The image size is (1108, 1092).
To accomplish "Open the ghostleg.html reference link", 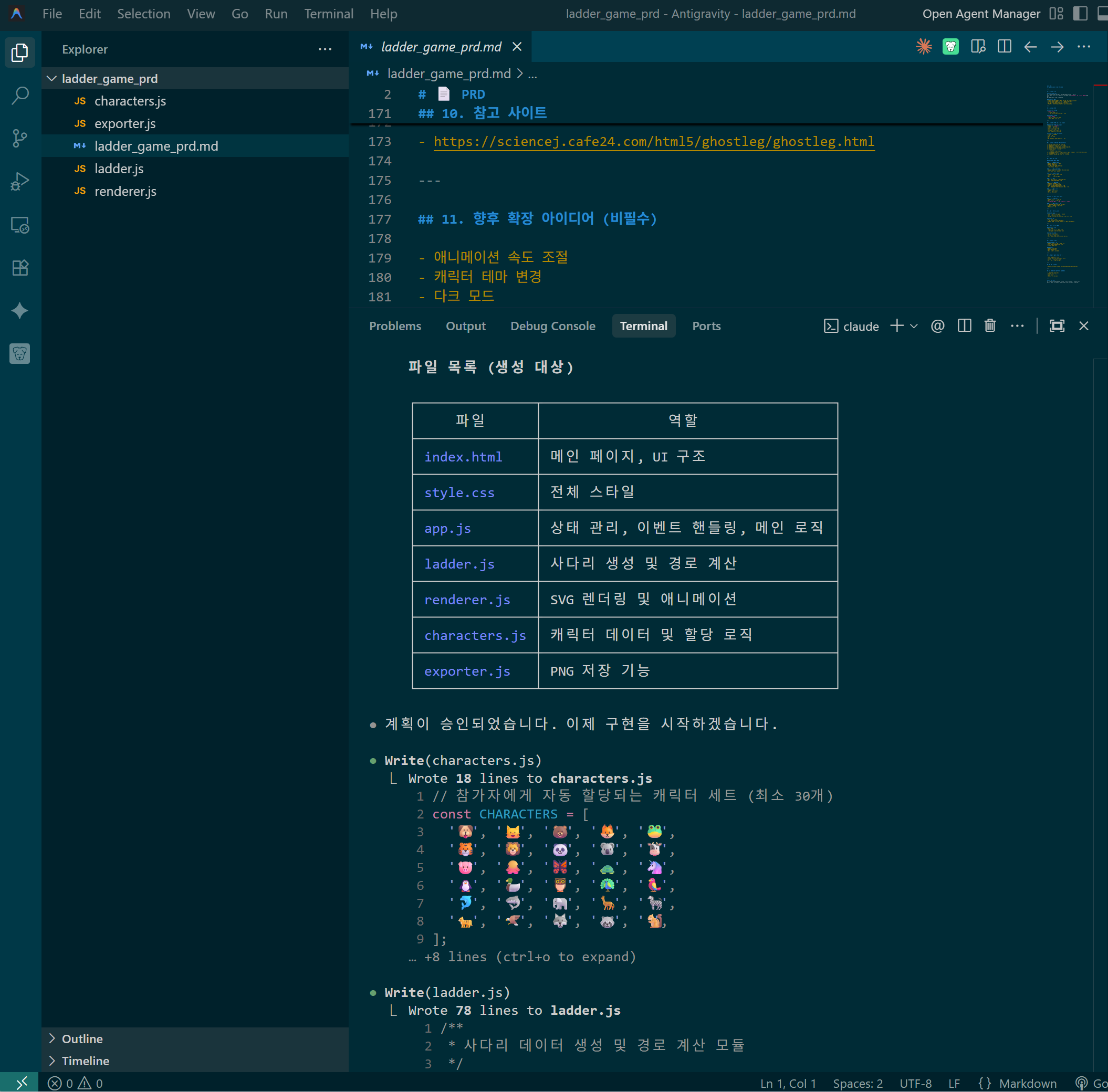I will pos(653,142).
